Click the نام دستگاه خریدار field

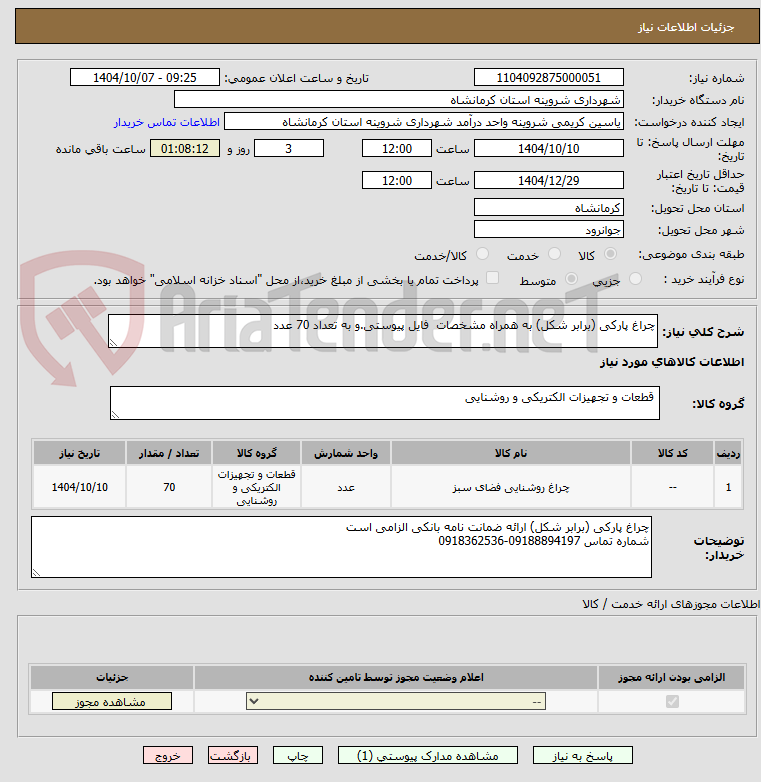(398, 99)
